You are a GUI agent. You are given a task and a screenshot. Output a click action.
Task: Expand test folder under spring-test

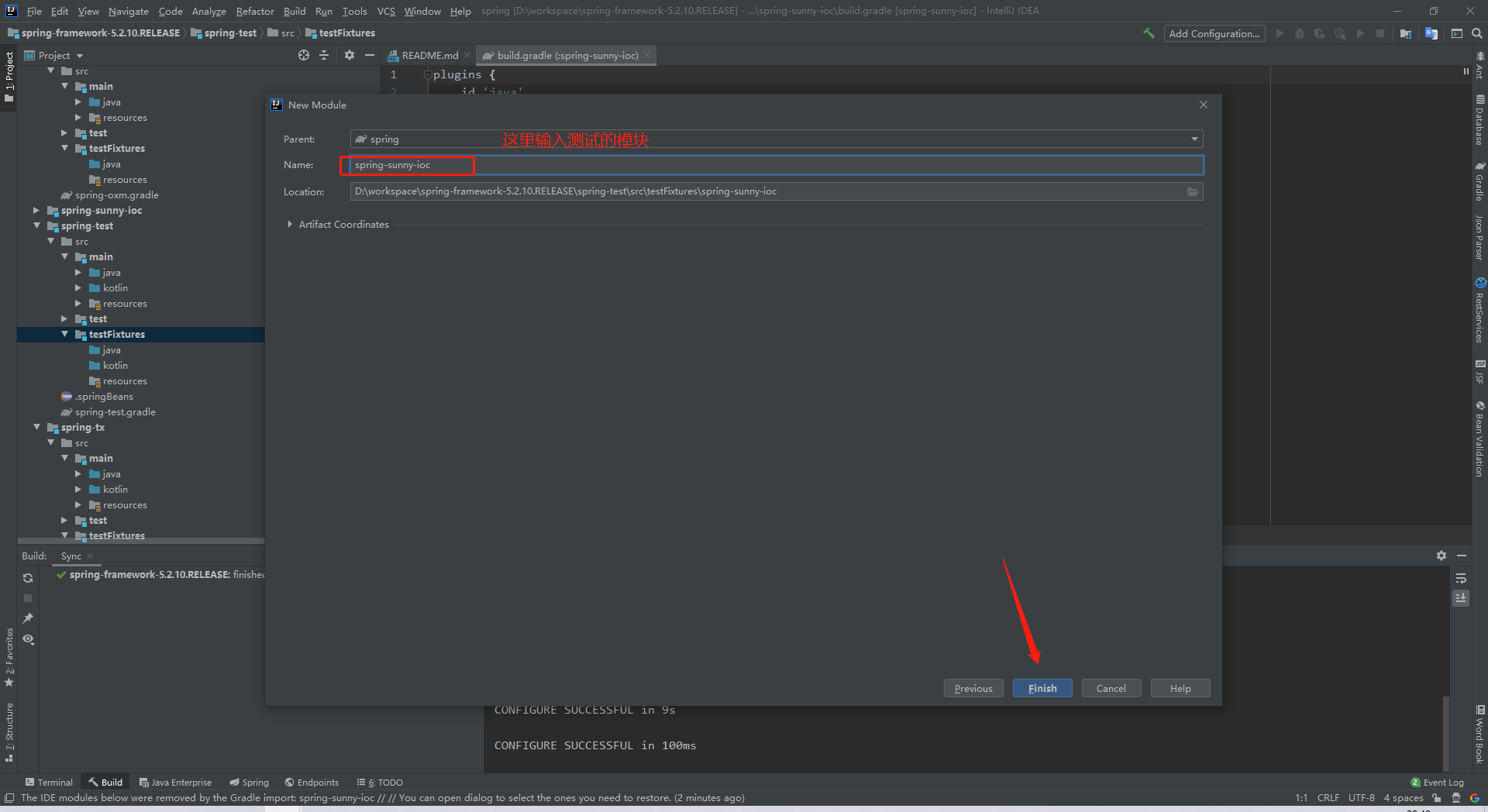pos(65,318)
